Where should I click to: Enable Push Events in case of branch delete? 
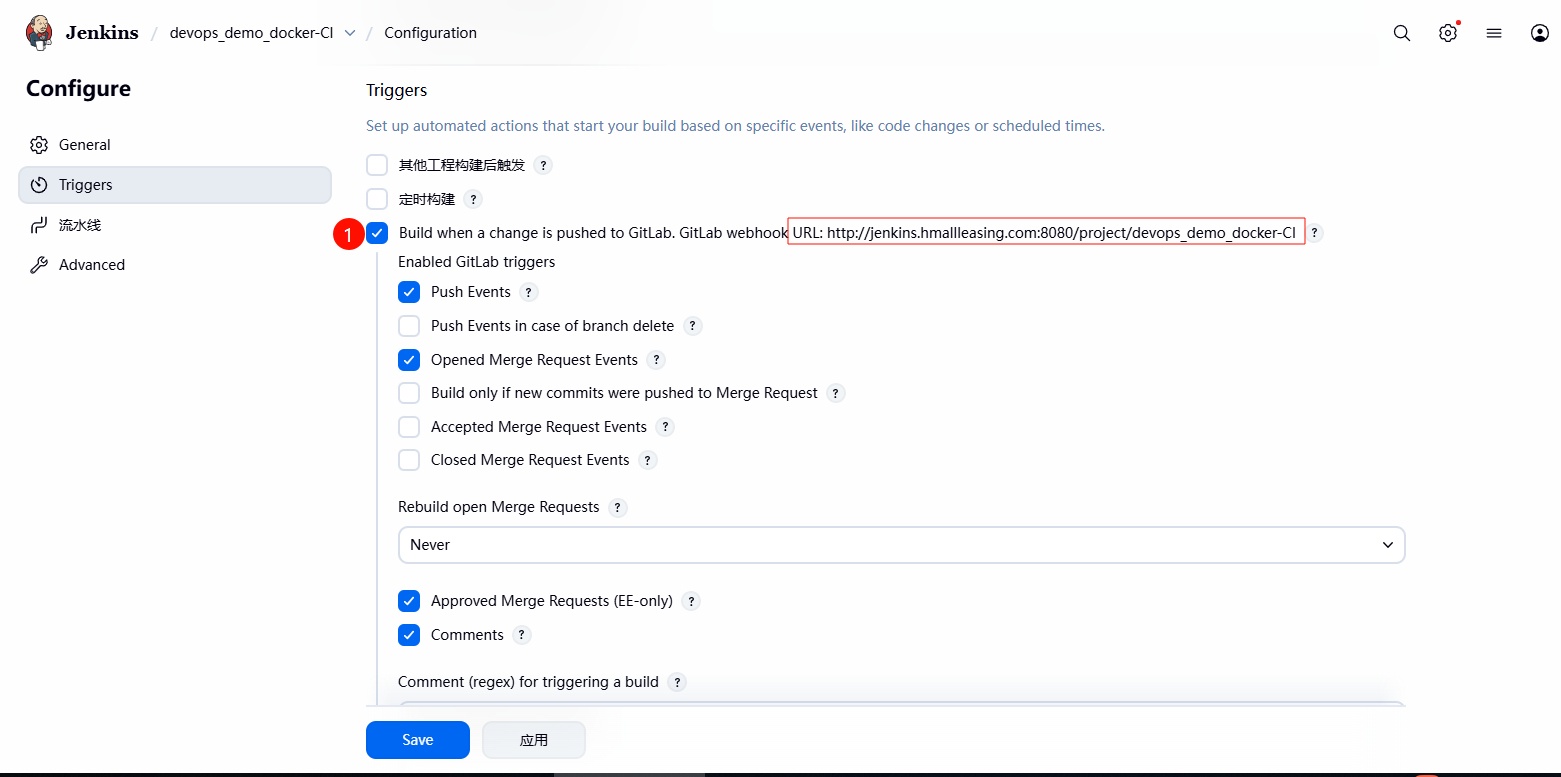point(409,326)
